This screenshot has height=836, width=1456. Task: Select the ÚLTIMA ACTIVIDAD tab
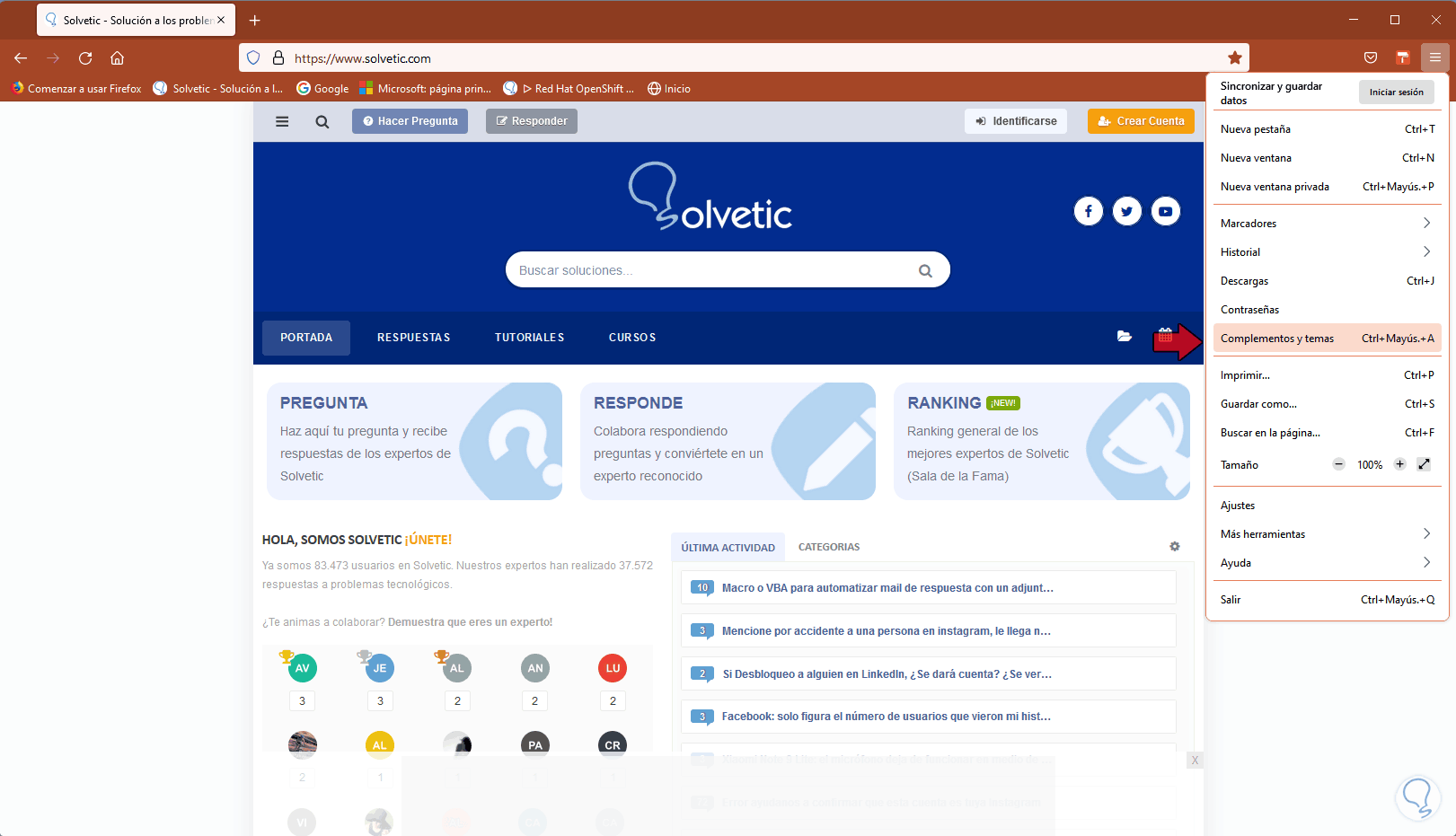coord(728,547)
